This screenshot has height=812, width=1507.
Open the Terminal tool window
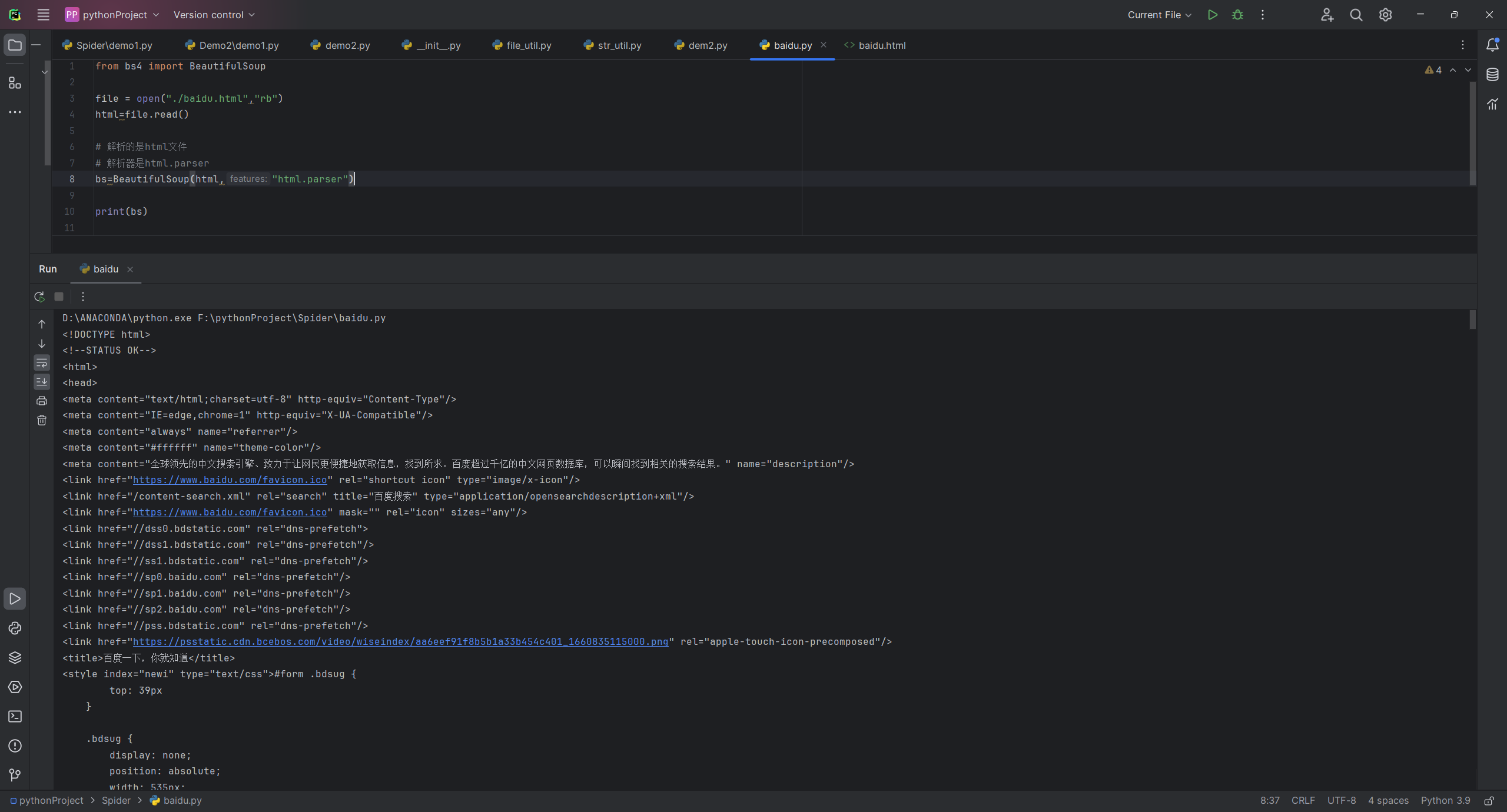tap(15, 717)
